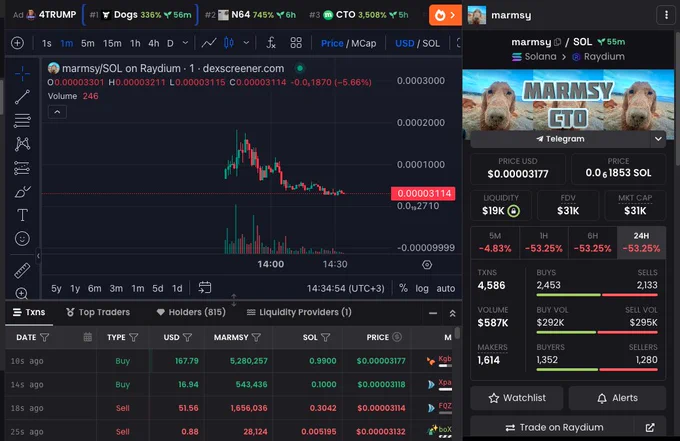
Task: Toggle auto scale on the chart
Action: tap(445, 288)
